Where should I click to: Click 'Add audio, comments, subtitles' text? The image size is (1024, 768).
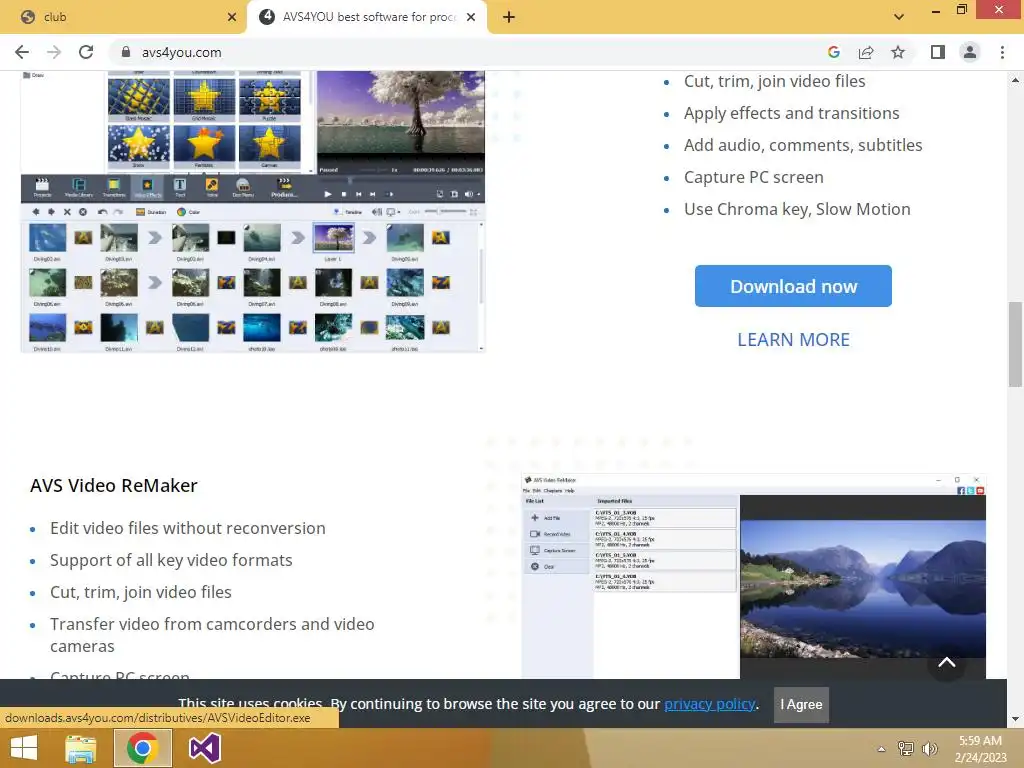803,145
